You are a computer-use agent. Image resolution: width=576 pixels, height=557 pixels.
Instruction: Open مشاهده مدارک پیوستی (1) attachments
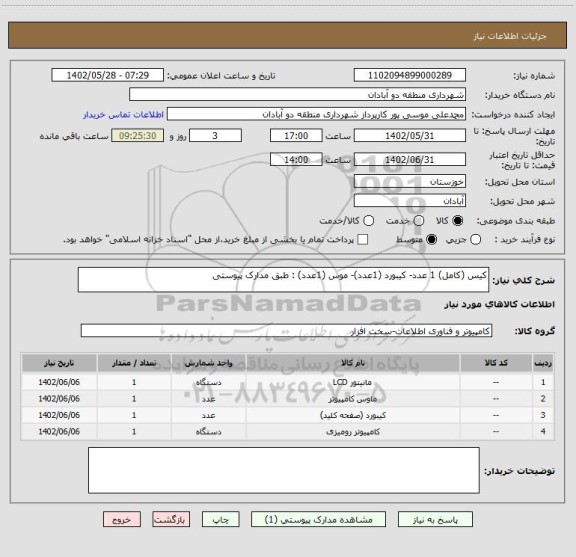click(318, 520)
